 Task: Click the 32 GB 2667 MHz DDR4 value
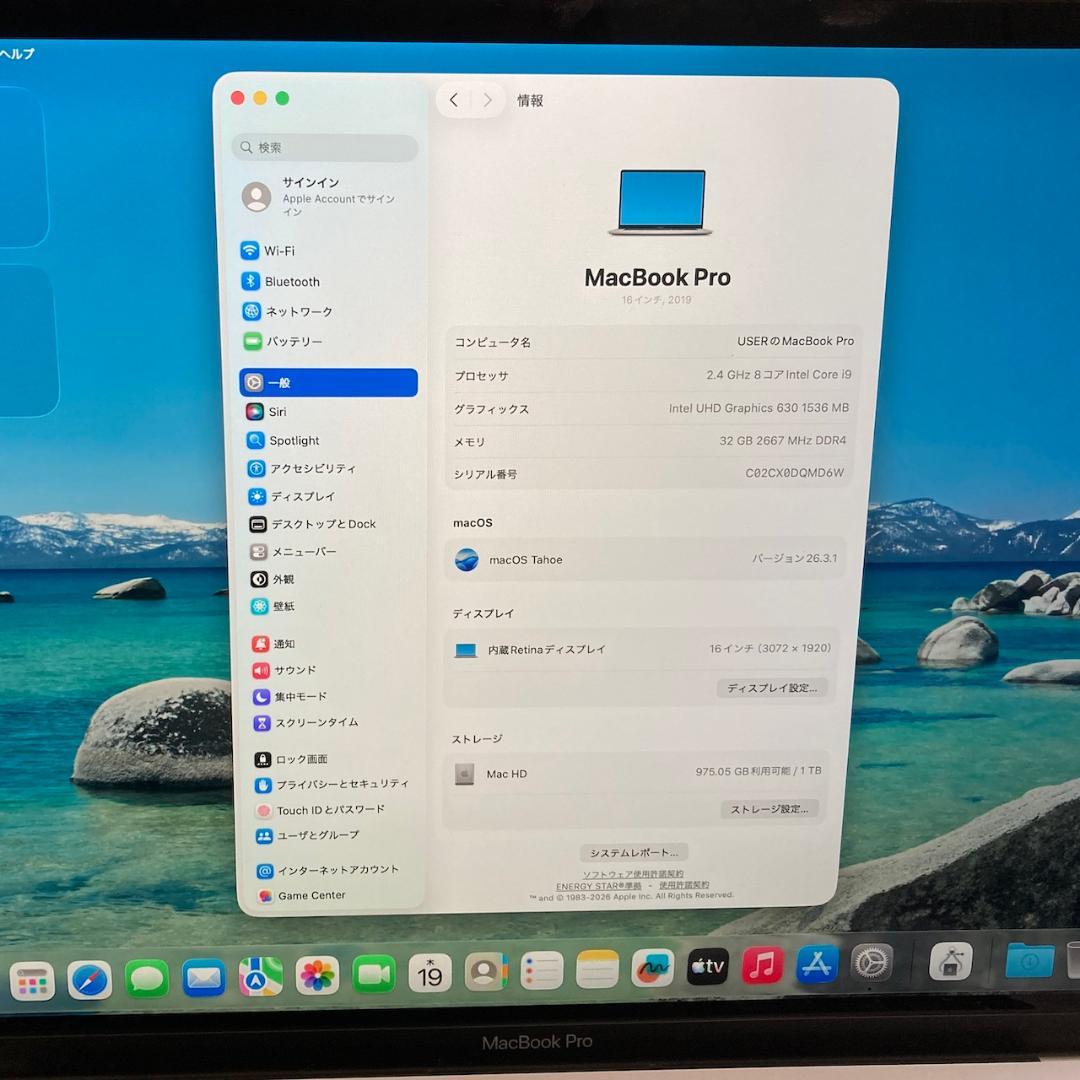[x=782, y=440]
